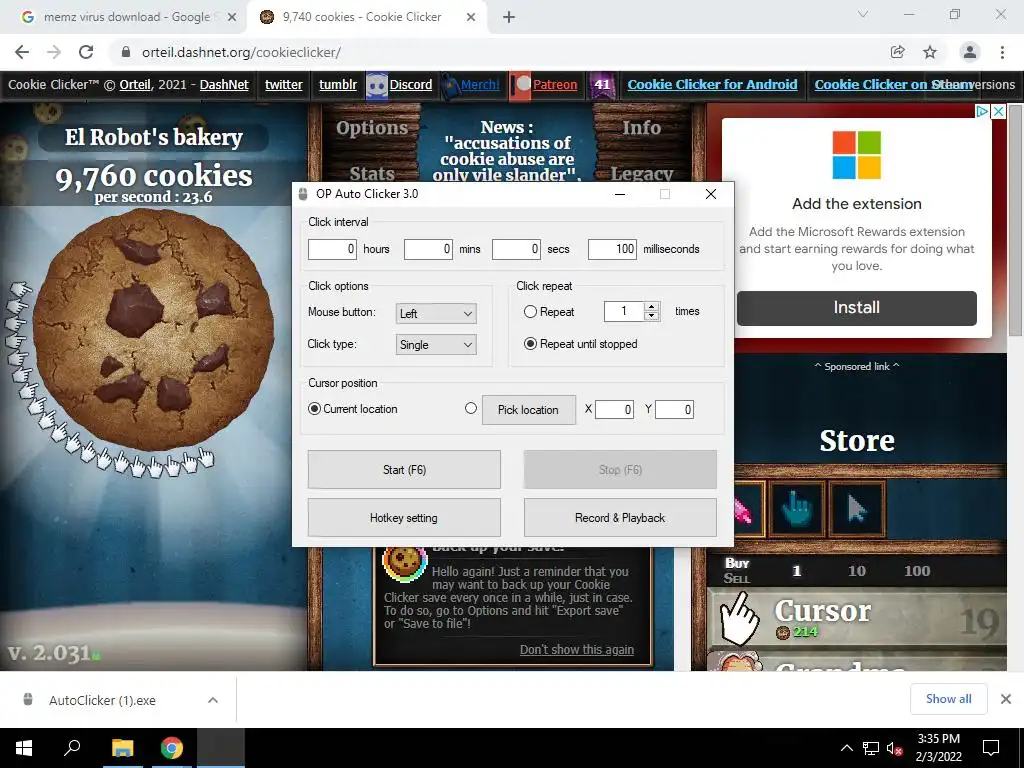Open the notification center icon

(991, 748)
